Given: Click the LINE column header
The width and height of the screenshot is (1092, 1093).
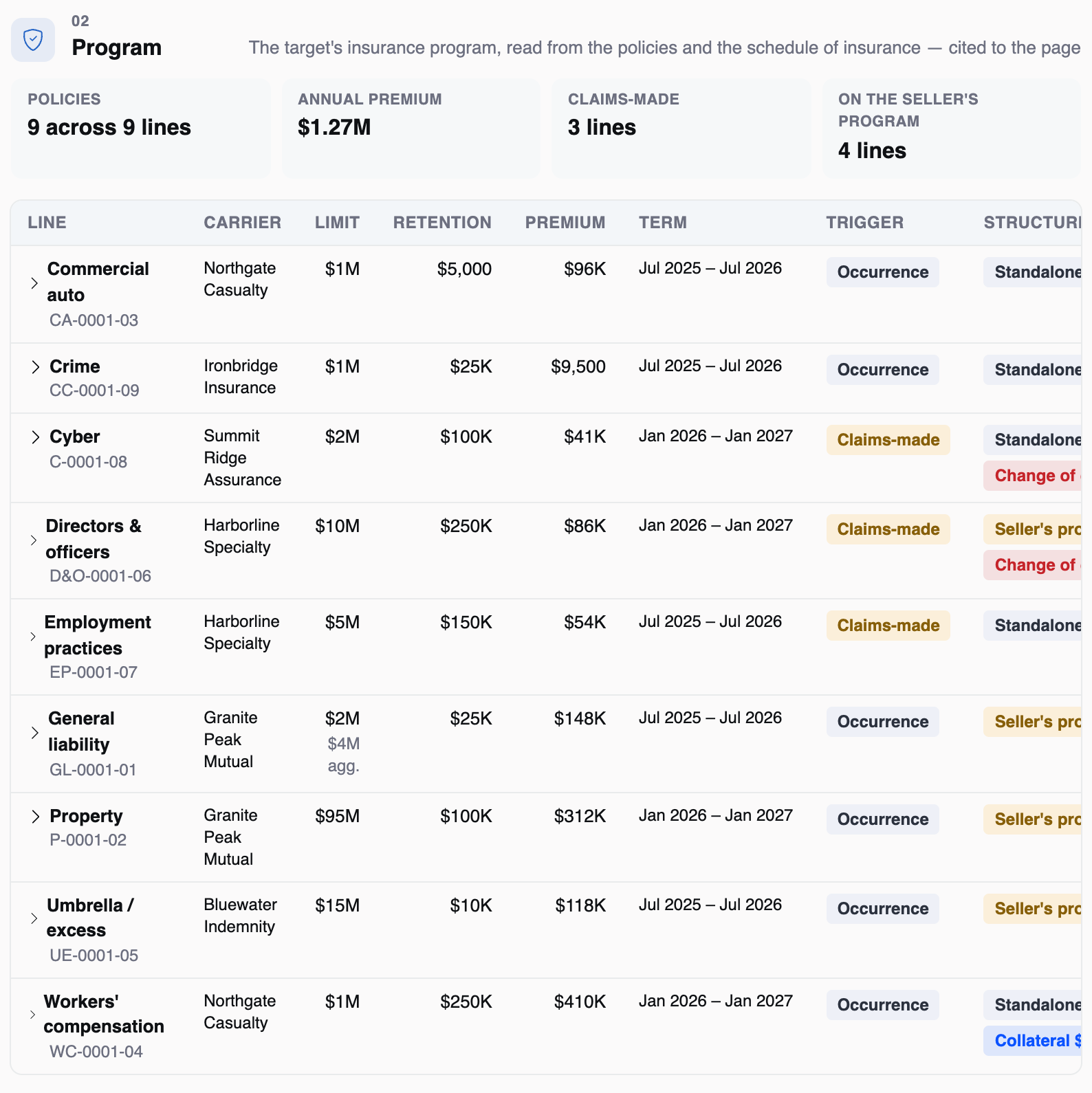Looking at the screenshot, I should (x=47, y=223).
